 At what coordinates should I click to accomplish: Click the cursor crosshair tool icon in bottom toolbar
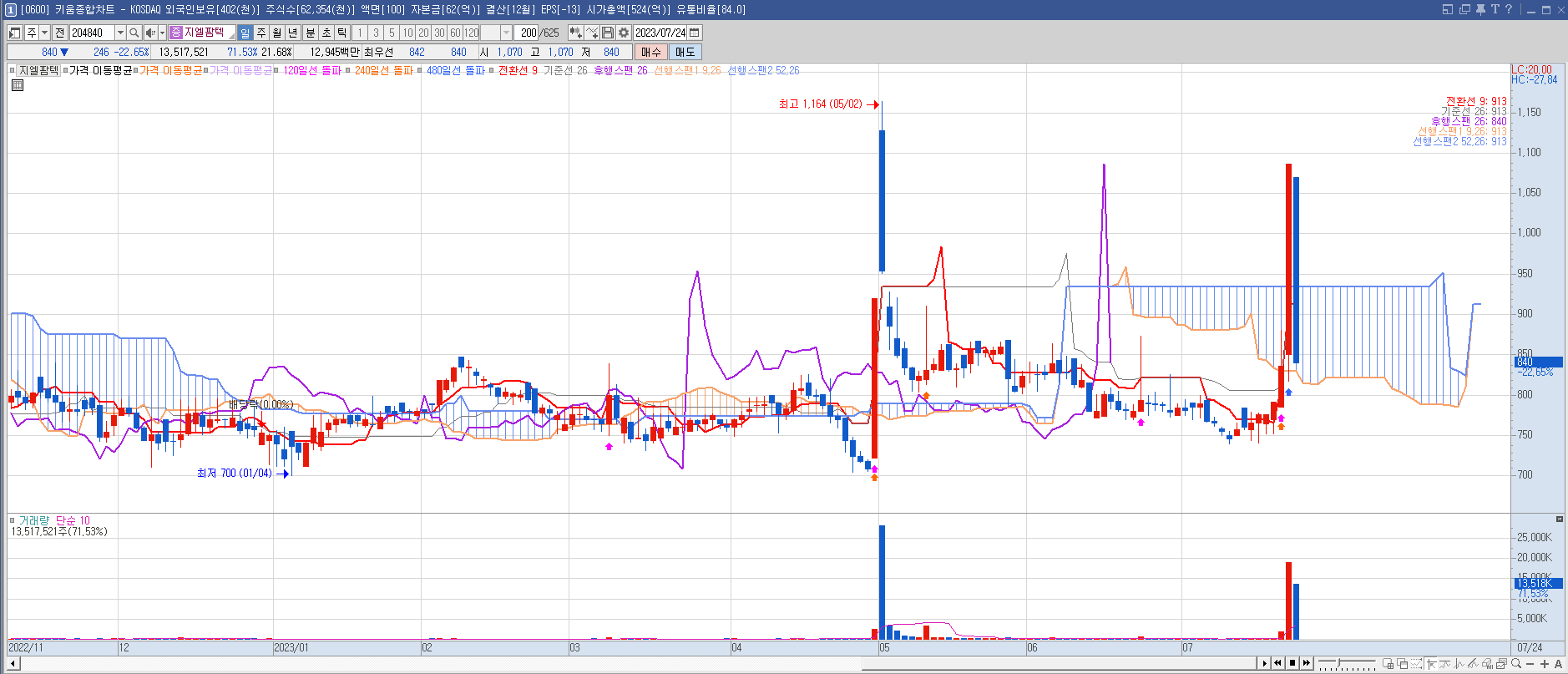pyautogui.click(x=1431, y=664)
